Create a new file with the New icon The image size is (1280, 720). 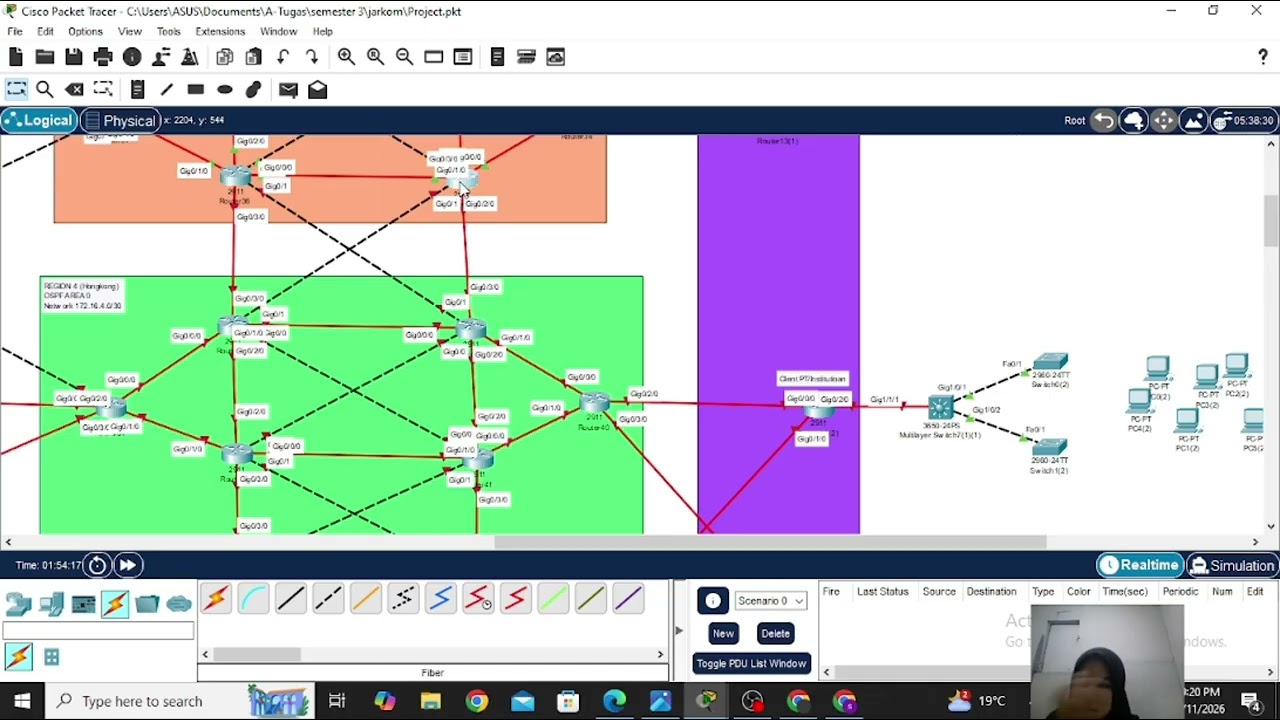[16, 57]
